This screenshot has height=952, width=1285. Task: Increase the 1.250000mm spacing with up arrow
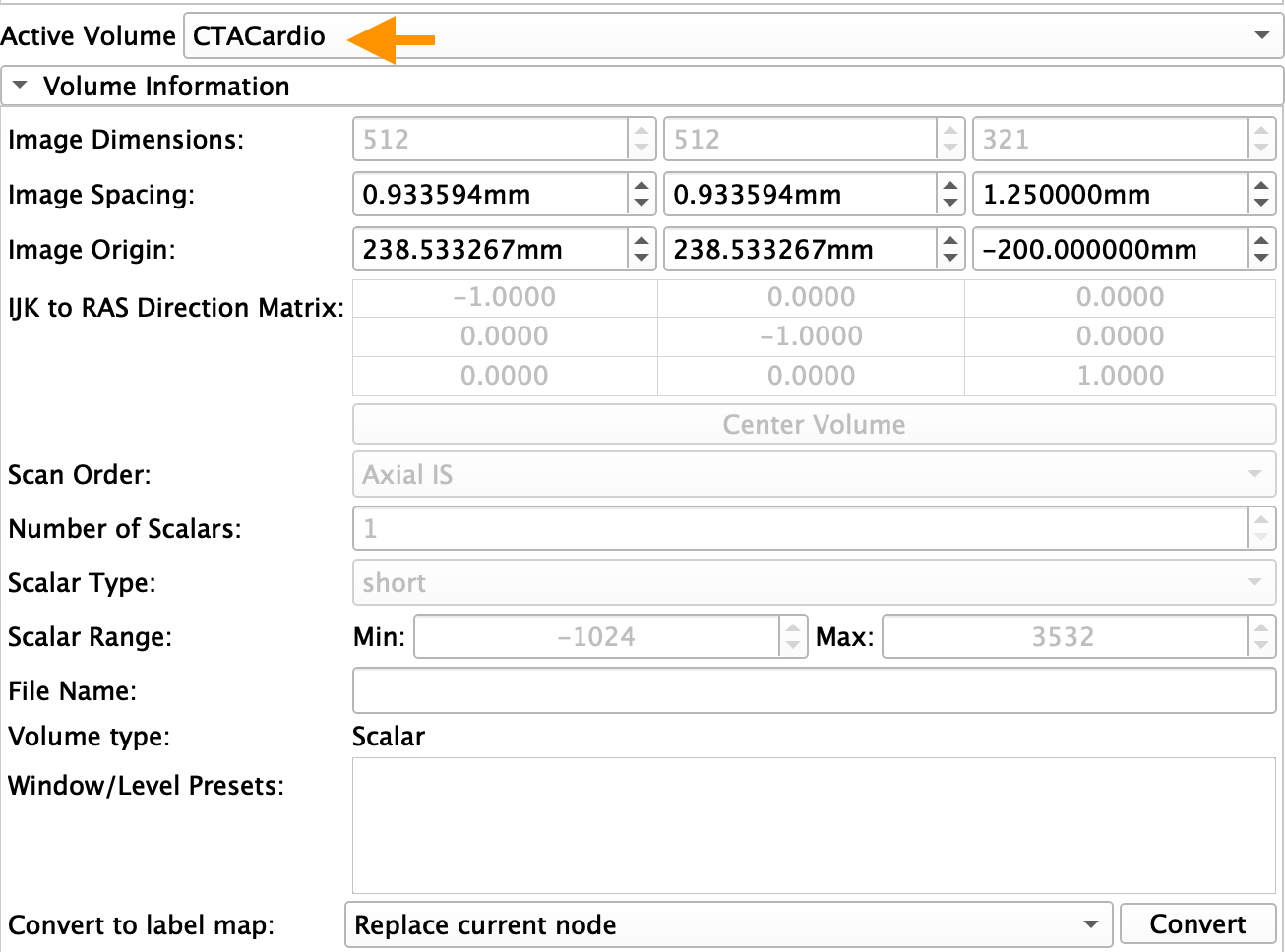pos(1261,185)
